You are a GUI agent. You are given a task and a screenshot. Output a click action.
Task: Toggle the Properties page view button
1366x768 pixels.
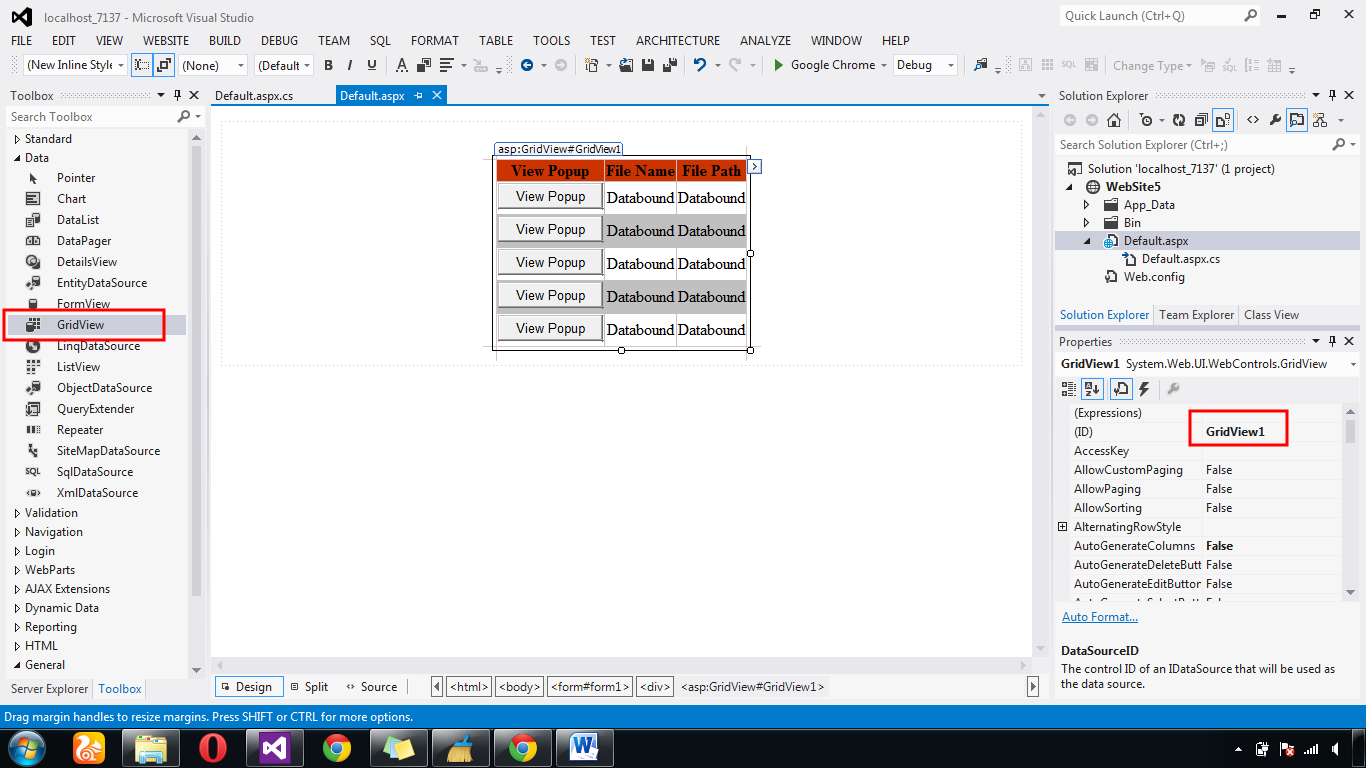click(x=1120, y=389)
